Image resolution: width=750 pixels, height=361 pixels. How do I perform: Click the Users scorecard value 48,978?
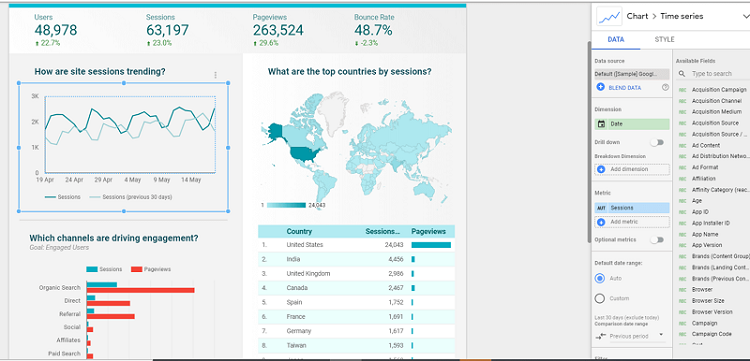tap(55, 30)
